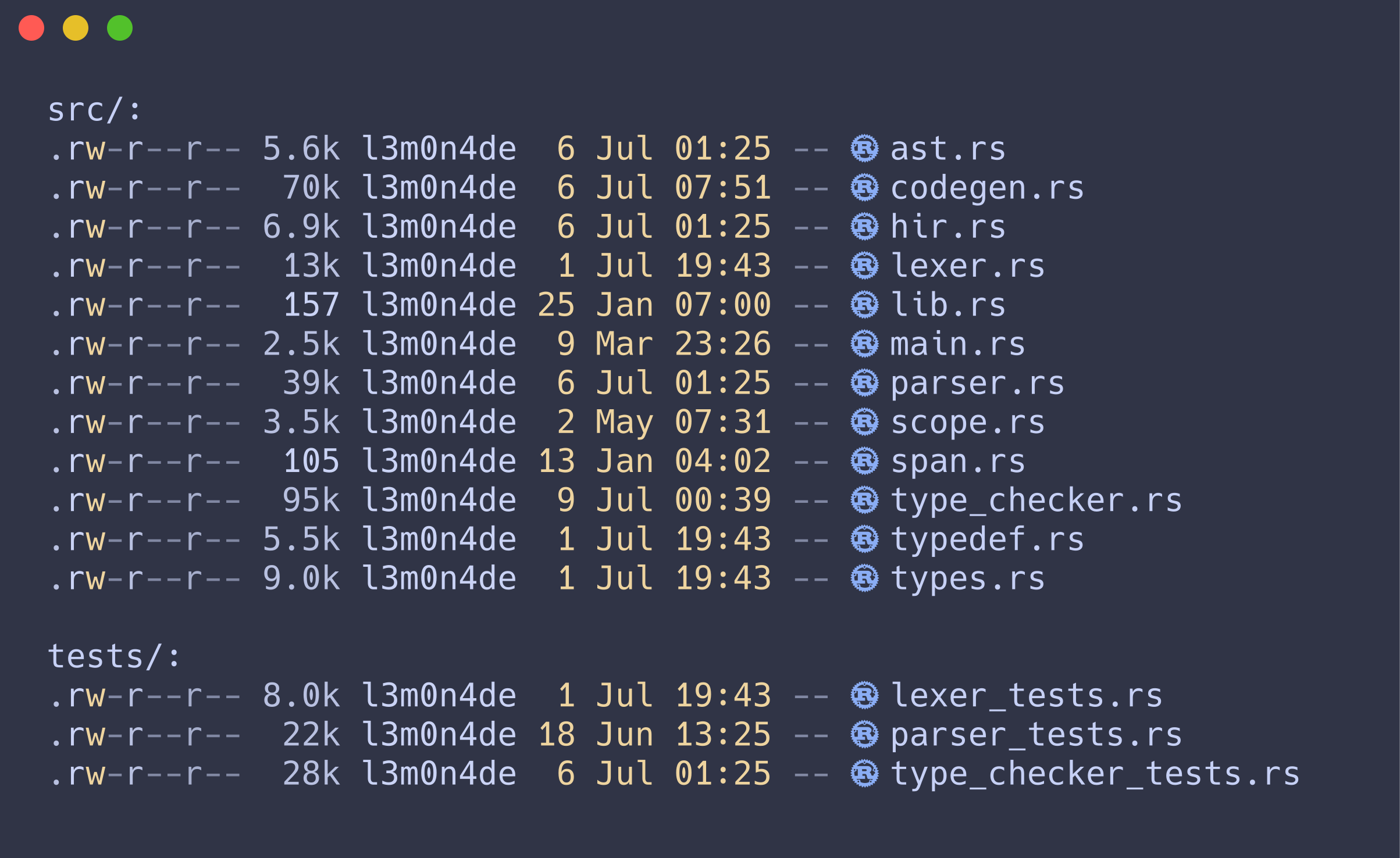Select the Rust icon before hir.rs
Image resolution: width=1400 pixels, height=858 pixels.
tap(864, 227)
